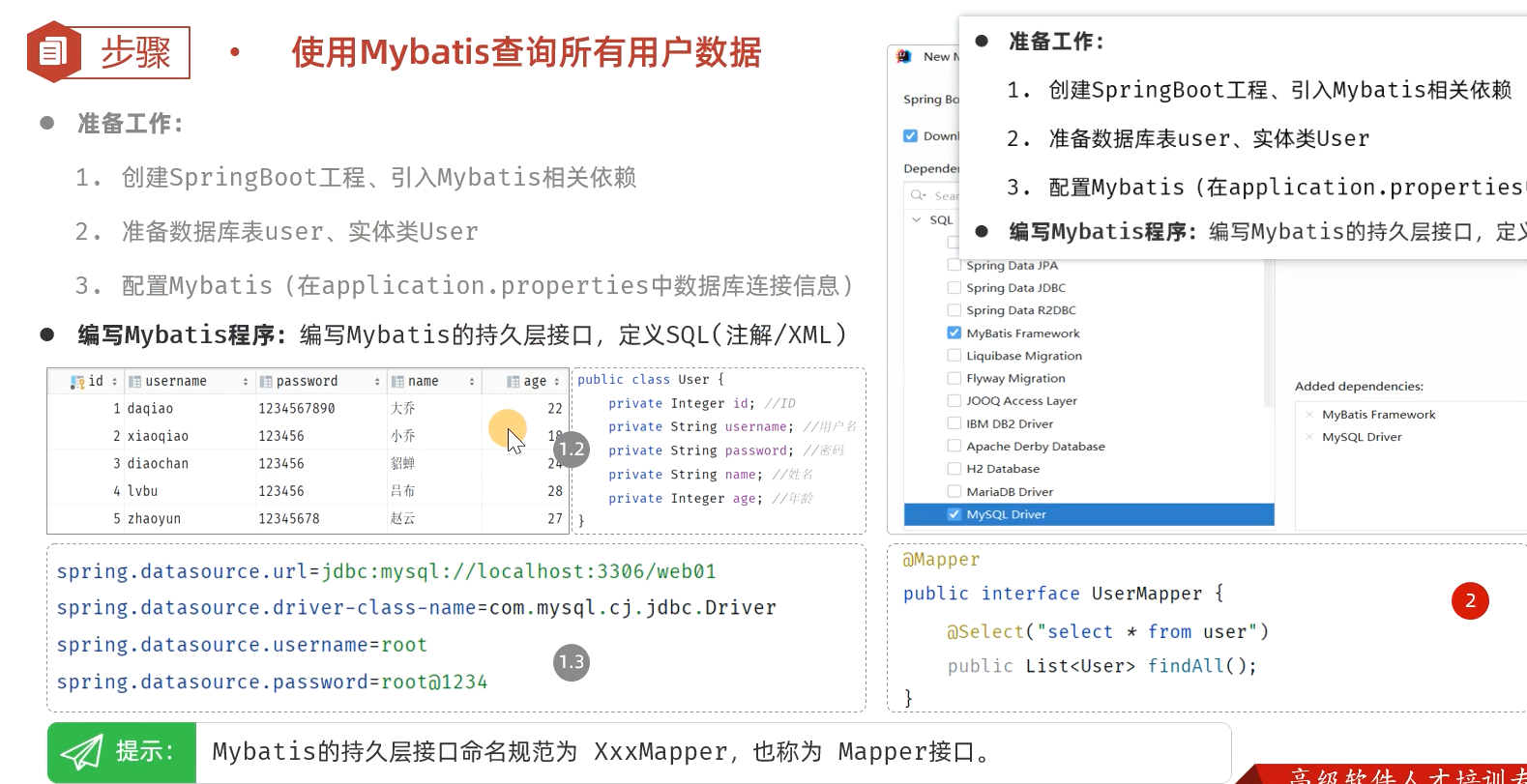Click the public class User declaration
This screenshot has height=784, width=1527.
651,380
